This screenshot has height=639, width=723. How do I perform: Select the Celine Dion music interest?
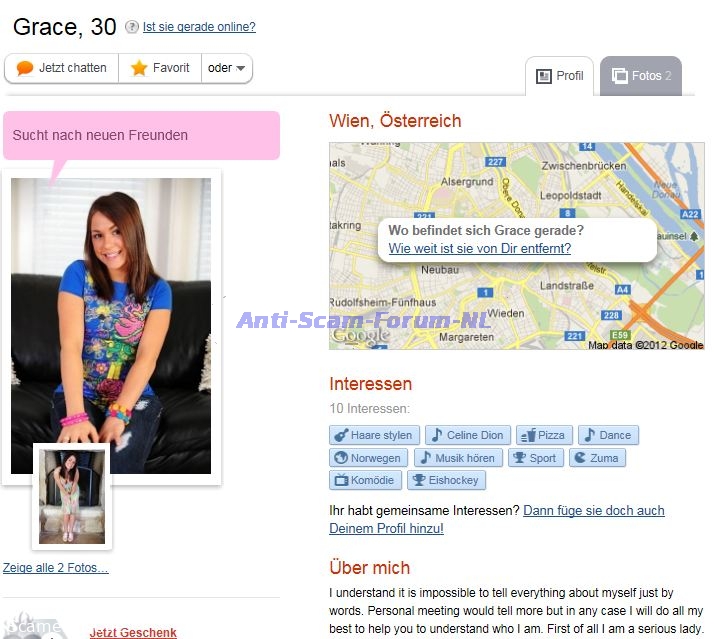(x=468, y=435)
